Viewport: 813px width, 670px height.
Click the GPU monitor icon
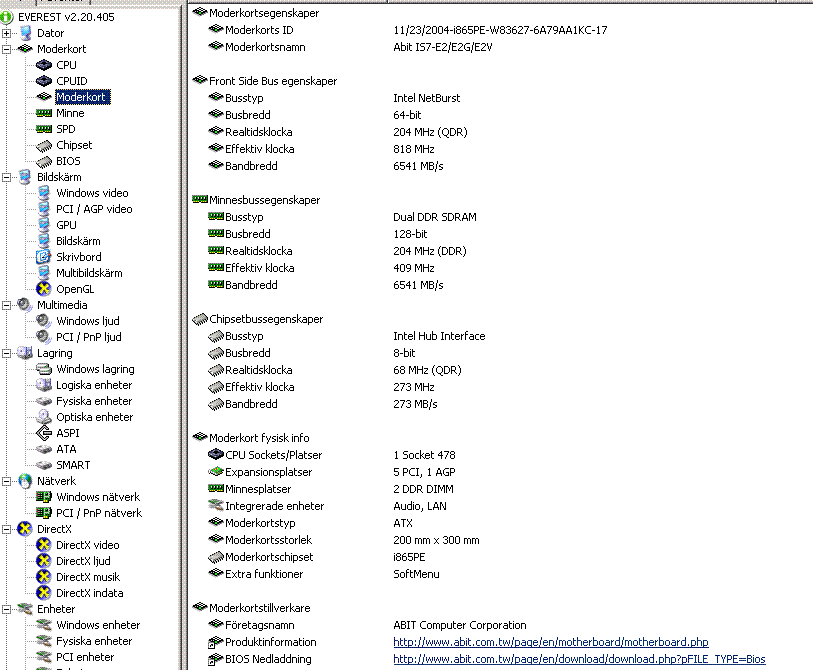click(44, 225)
